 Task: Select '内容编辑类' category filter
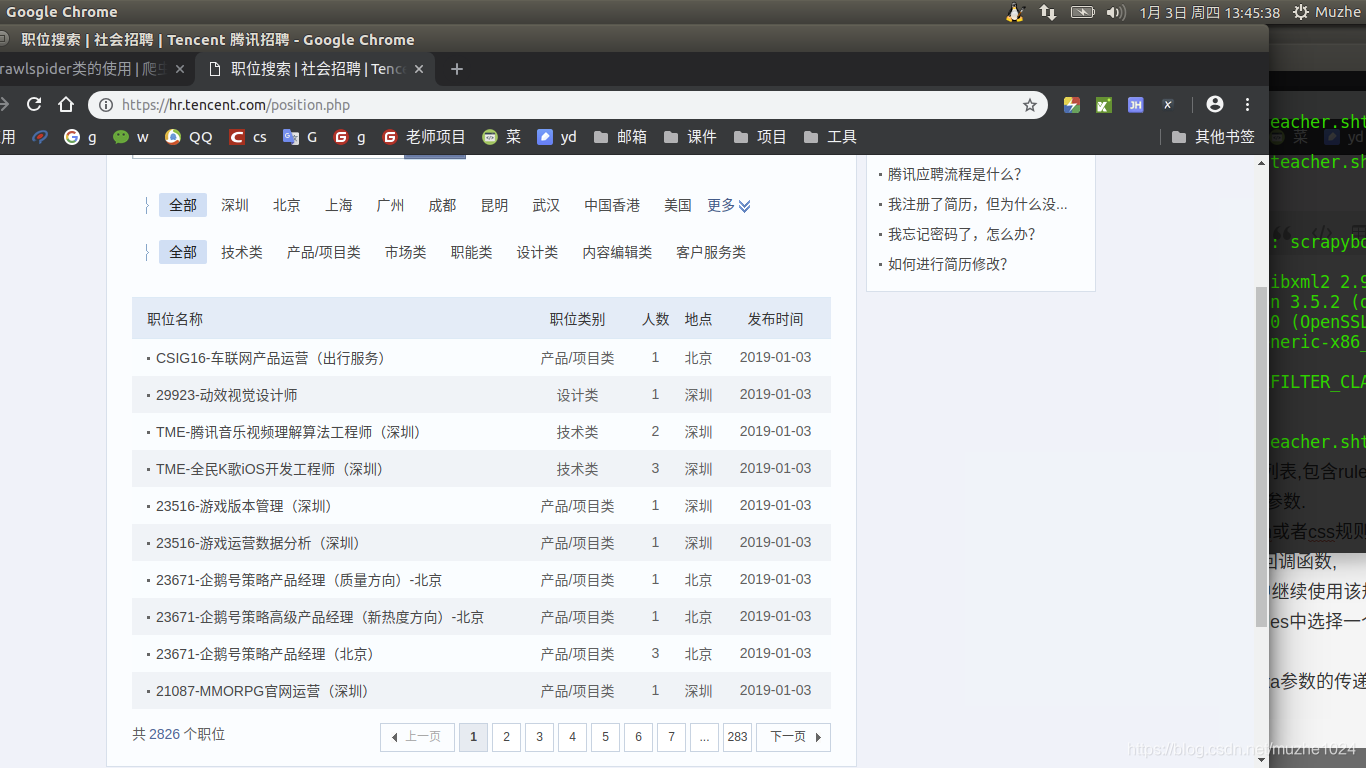pos(617,252)
